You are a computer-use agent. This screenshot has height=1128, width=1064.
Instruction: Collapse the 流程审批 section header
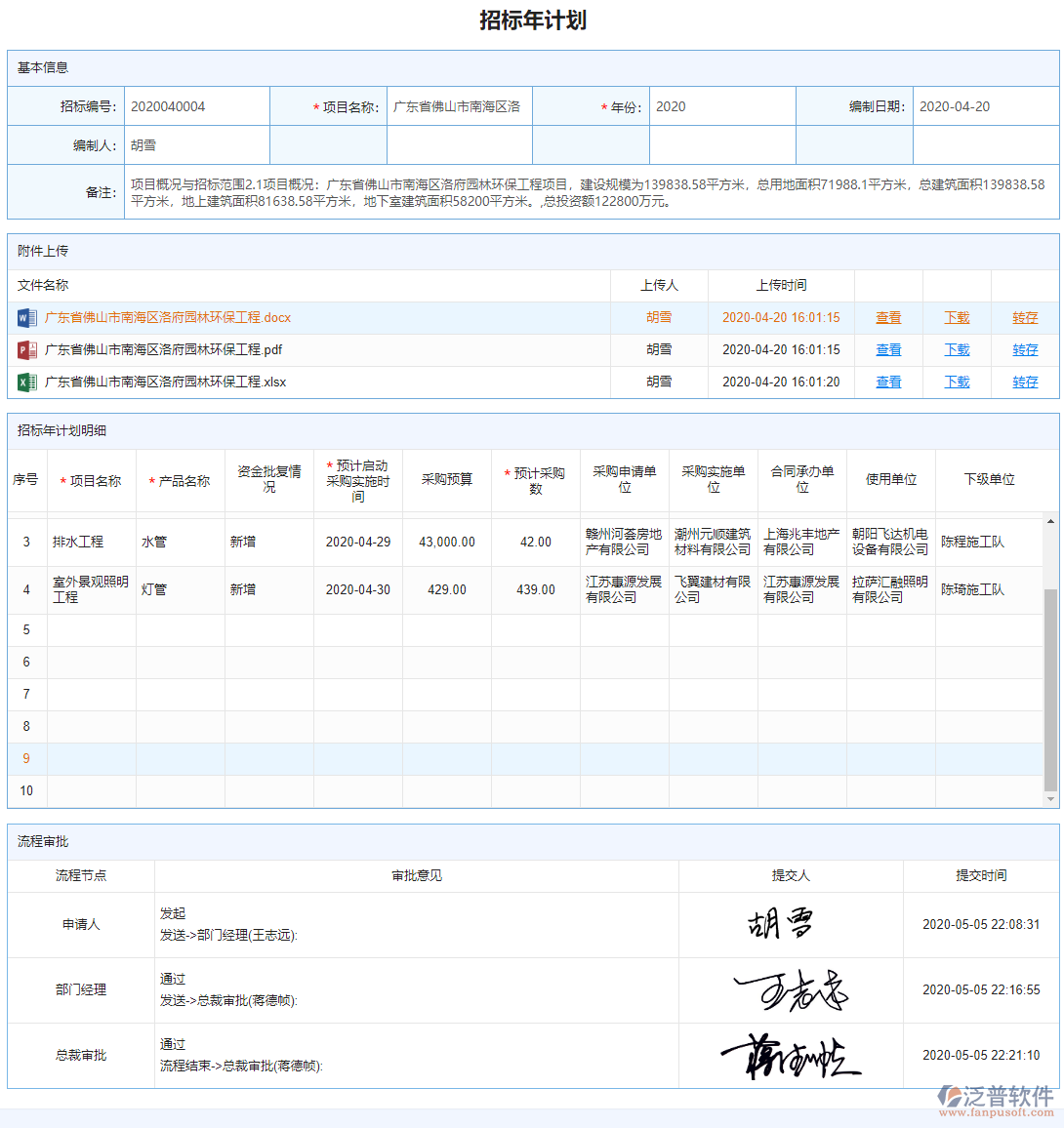[x=43, y=841]
